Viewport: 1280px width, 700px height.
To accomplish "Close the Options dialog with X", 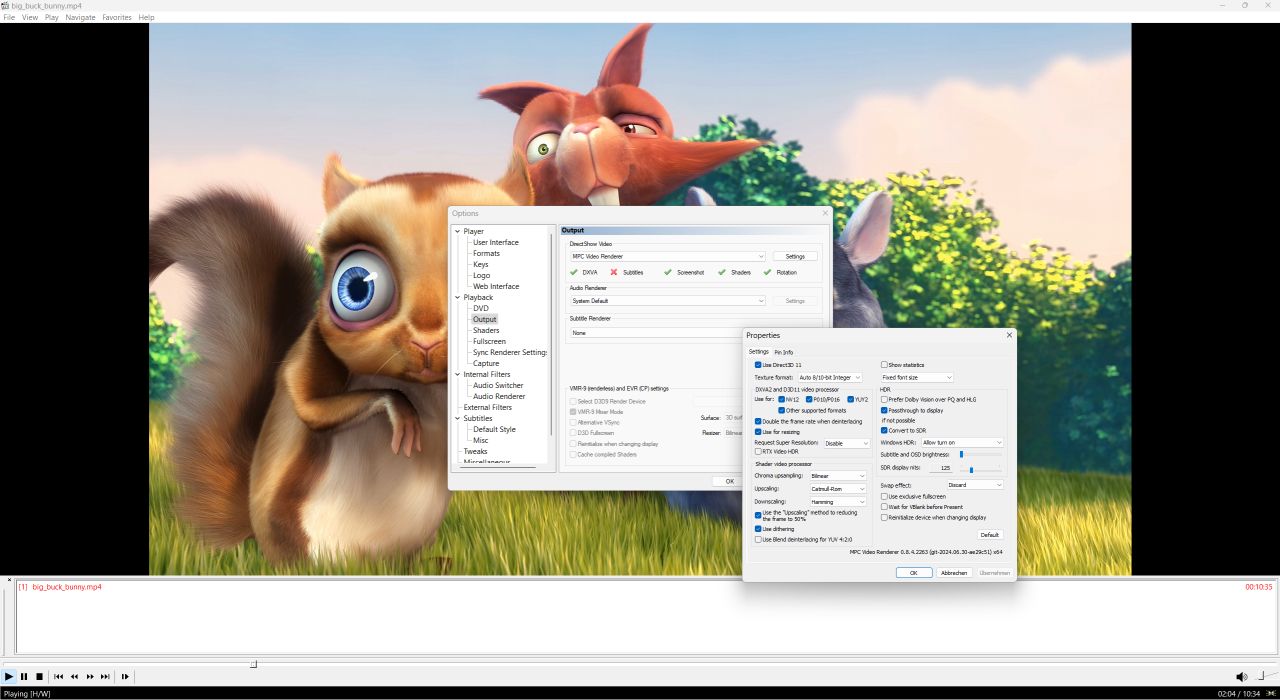I will point(826,213).
